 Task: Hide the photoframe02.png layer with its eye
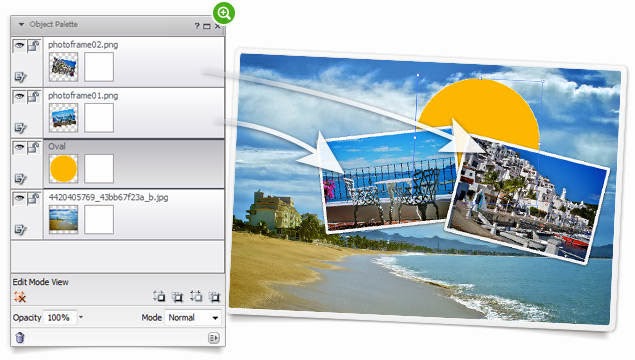click(x=19, y=45)
